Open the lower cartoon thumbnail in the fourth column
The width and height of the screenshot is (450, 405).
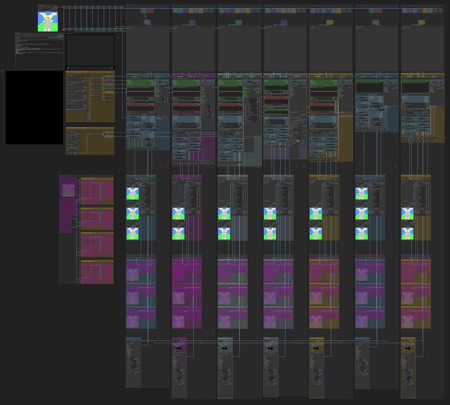coord(270,233)
